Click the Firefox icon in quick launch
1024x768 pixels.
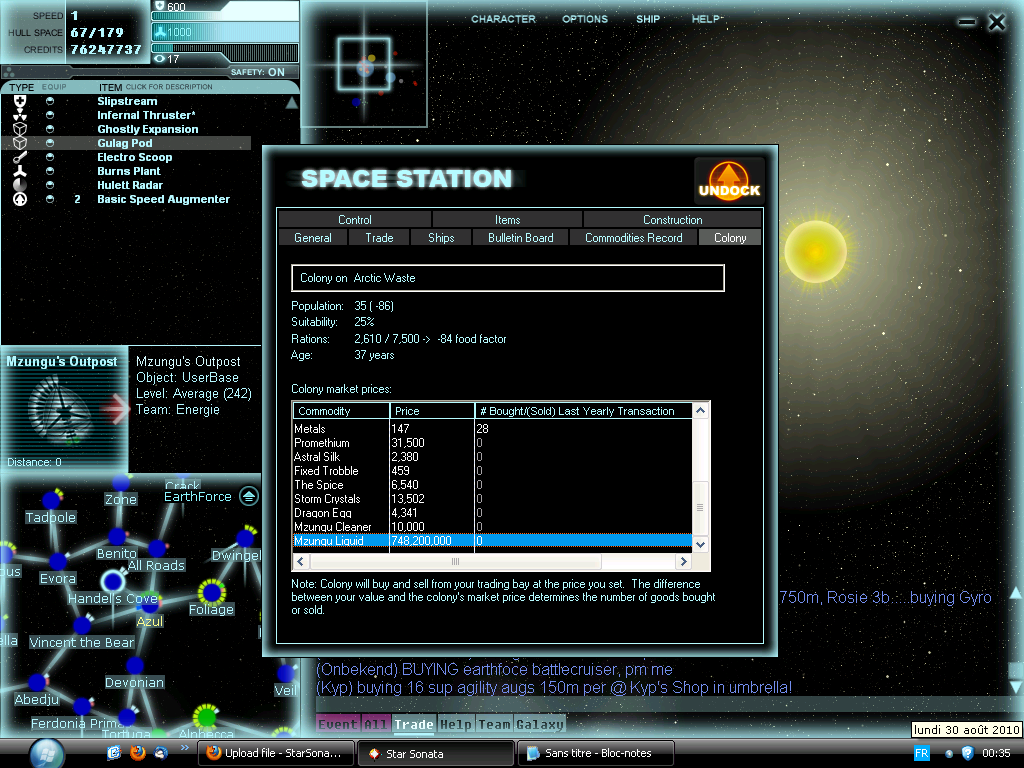(138, 752)
